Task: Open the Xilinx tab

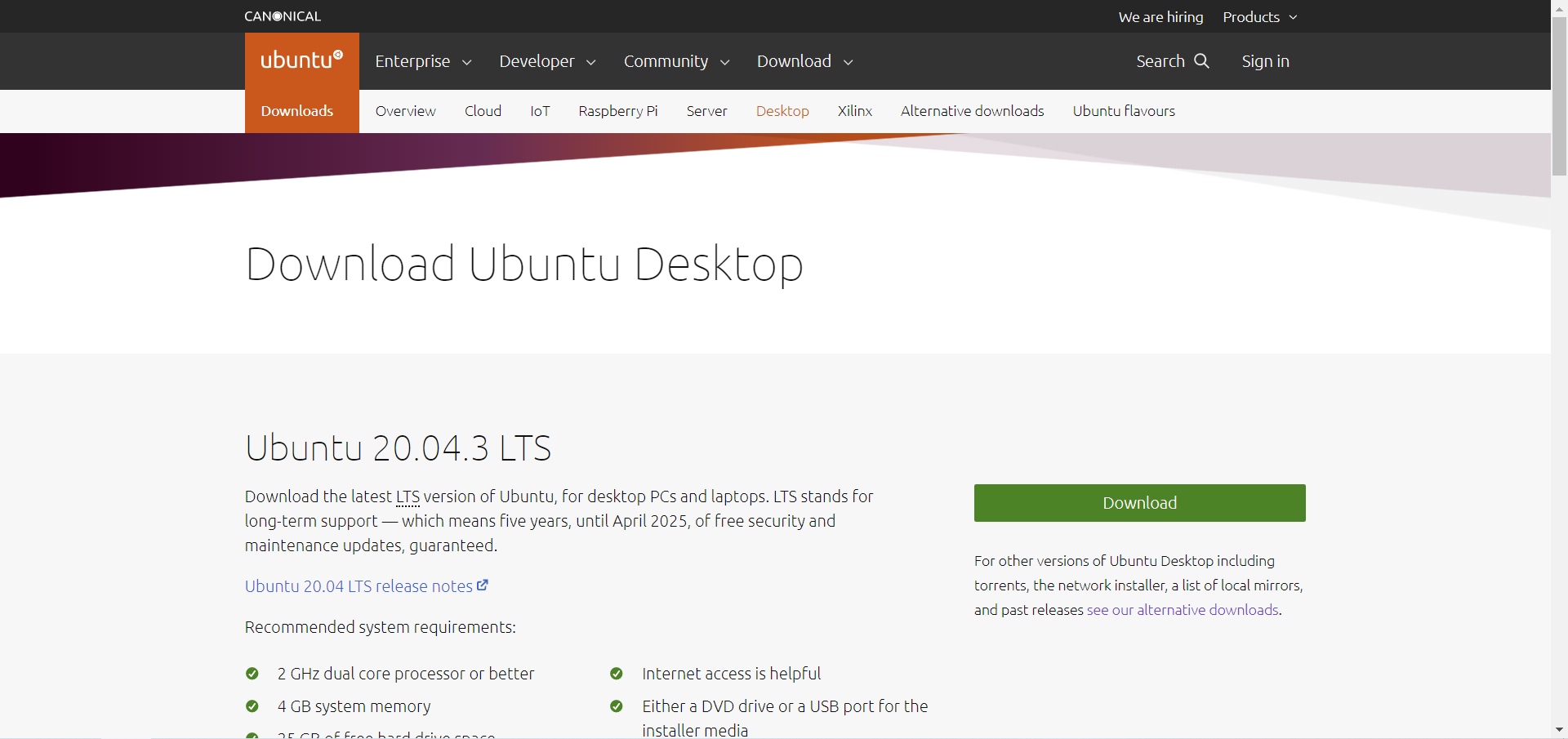Action: tap(855, 111)
